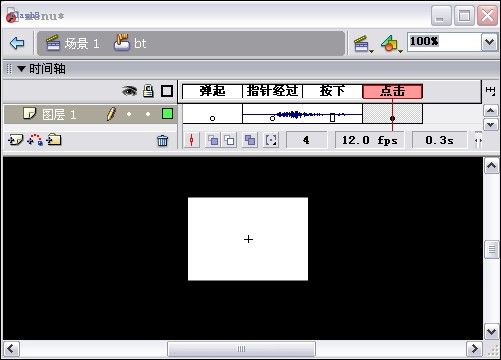Toggle Edit Multiple Frames button
The height and width of the screenshot is (360, 501).
250,140
